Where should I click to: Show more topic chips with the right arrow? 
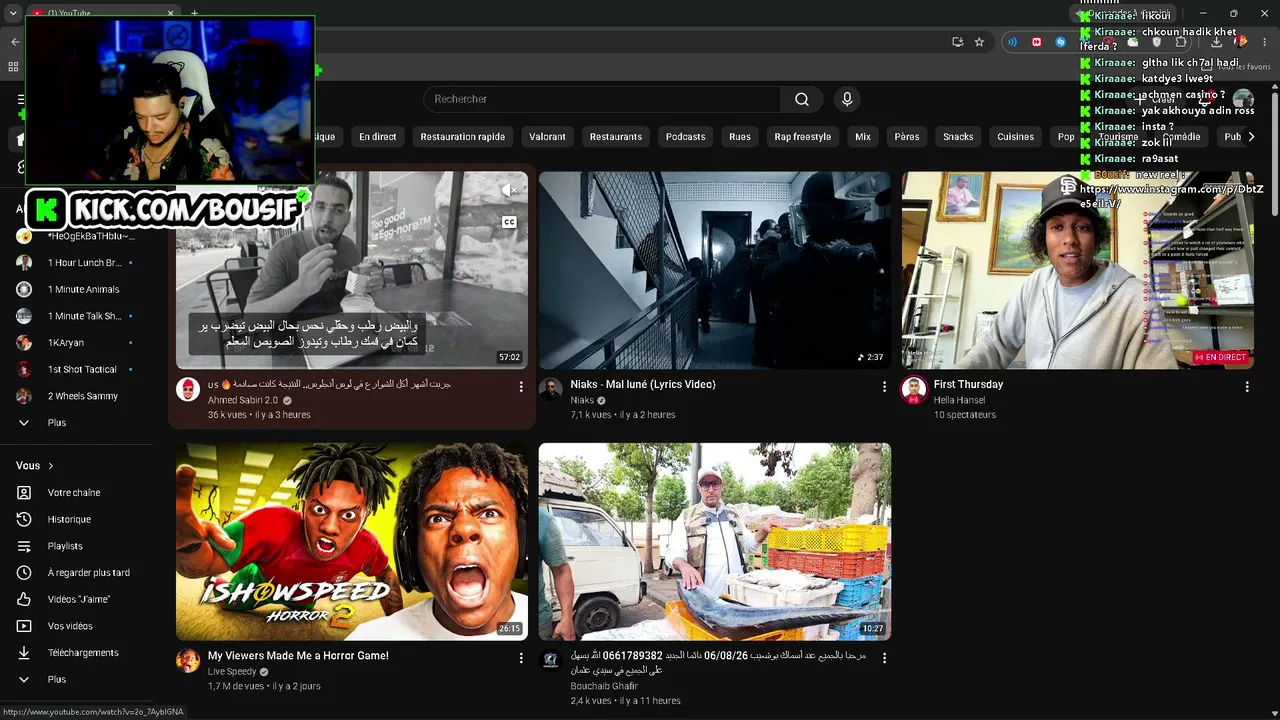tap(1250, 137)
